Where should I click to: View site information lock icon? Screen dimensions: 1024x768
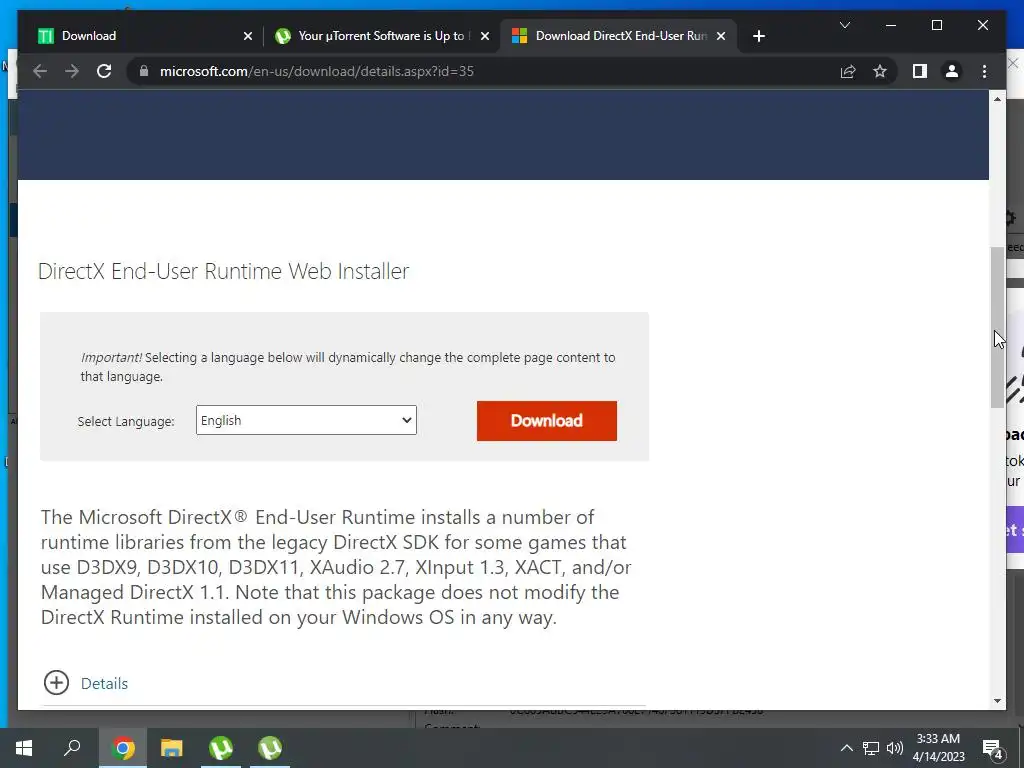click(143, 71)
